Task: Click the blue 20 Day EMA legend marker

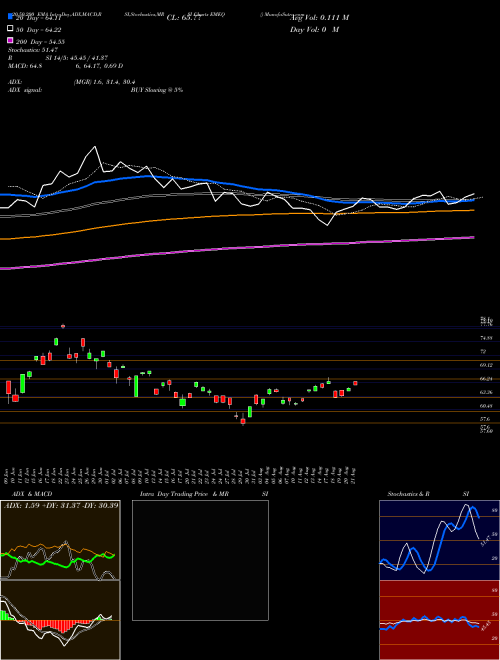Action: pyautogui.click(x=11, y=17)
